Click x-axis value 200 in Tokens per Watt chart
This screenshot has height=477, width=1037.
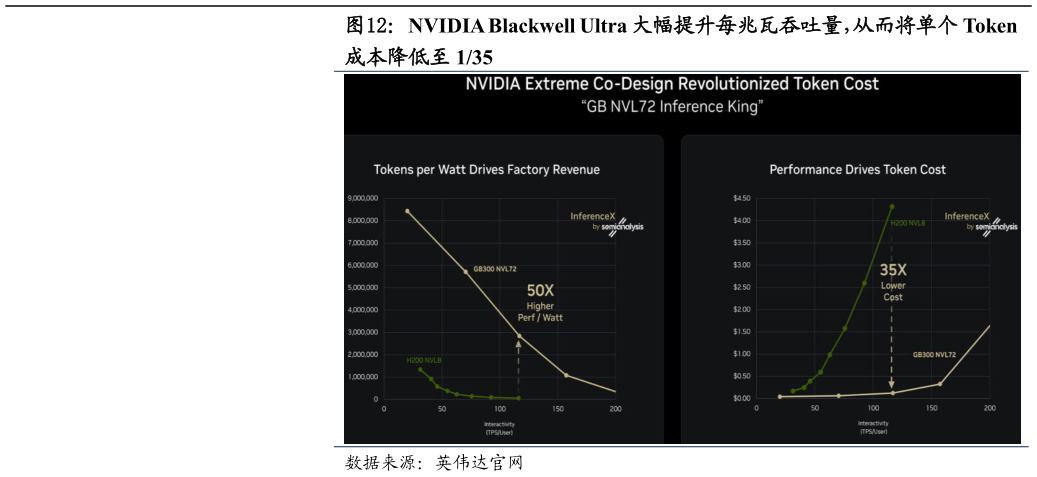pyautogui.click(x=615, y=409)
